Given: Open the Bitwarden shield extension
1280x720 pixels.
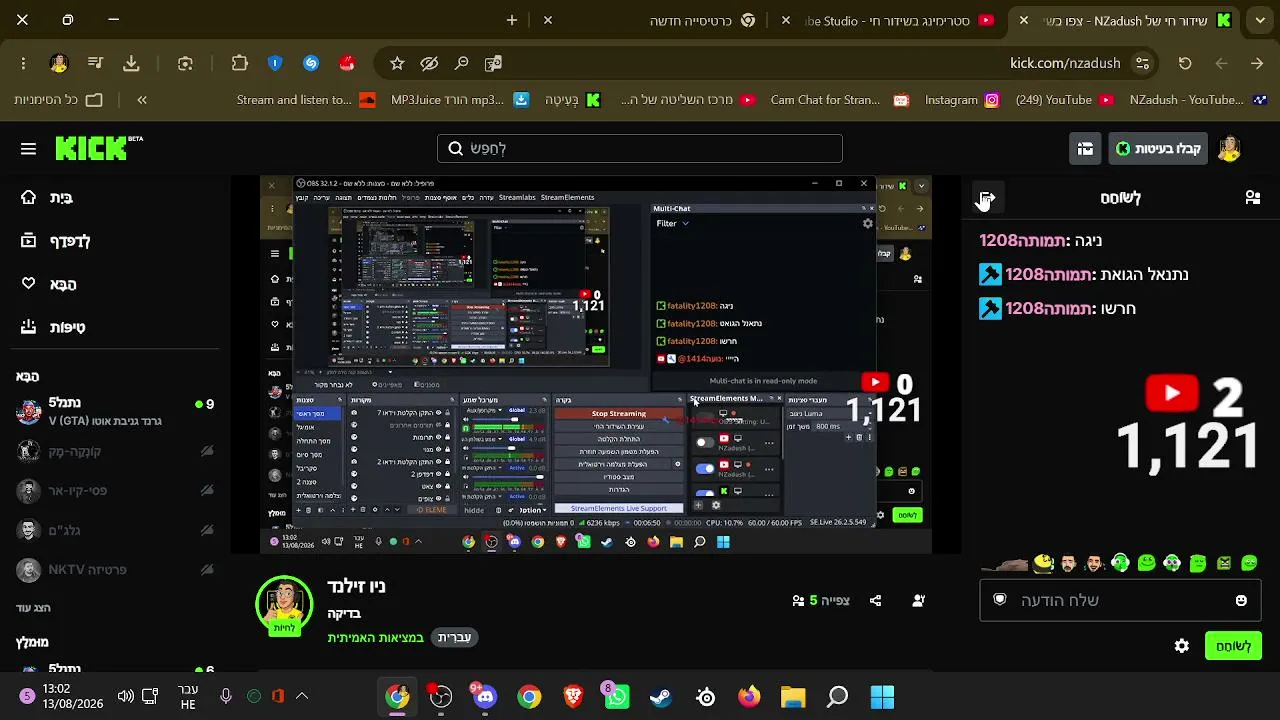Looking at the screenshot, I should click(275, 63).
